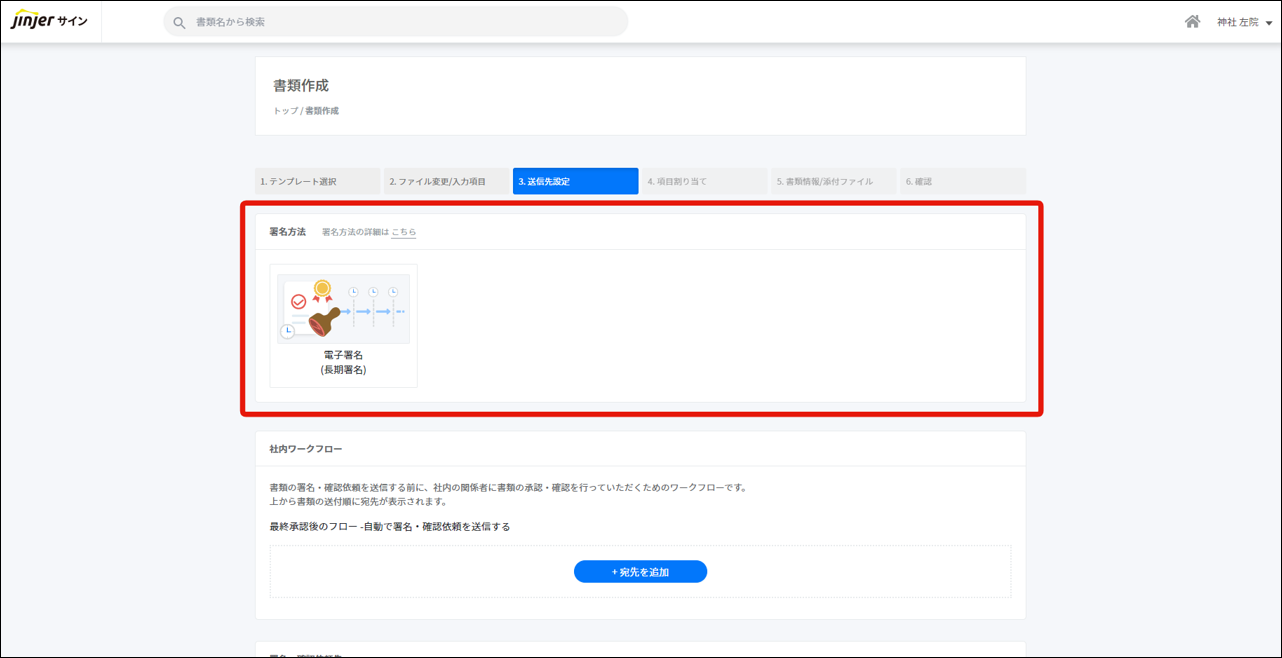1282x658 pixels.
Task: Select the active 3. 送信先設定 step
Action: (x=575, y=182)
